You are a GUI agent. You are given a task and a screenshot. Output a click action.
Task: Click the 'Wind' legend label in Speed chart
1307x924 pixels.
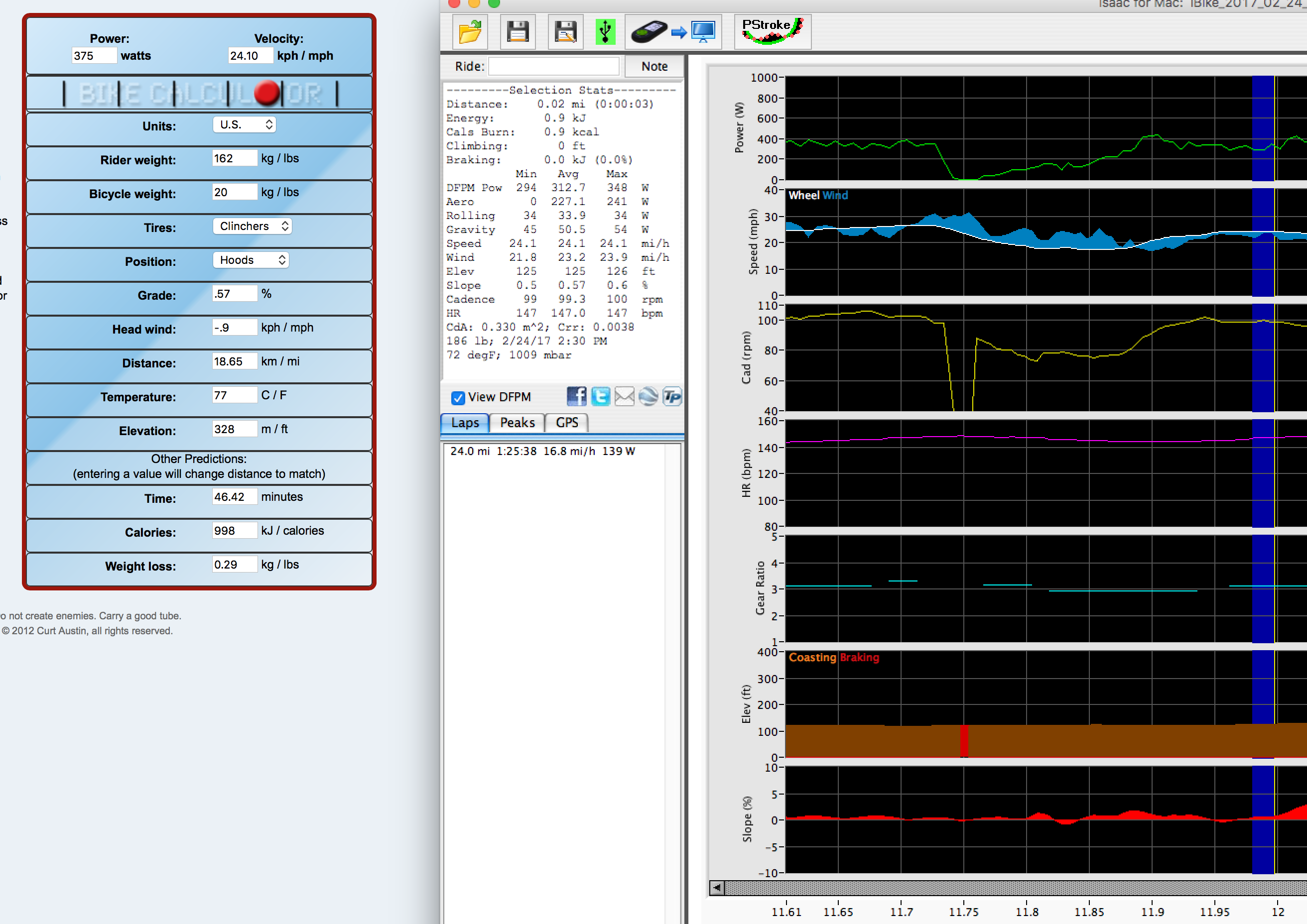835,195
